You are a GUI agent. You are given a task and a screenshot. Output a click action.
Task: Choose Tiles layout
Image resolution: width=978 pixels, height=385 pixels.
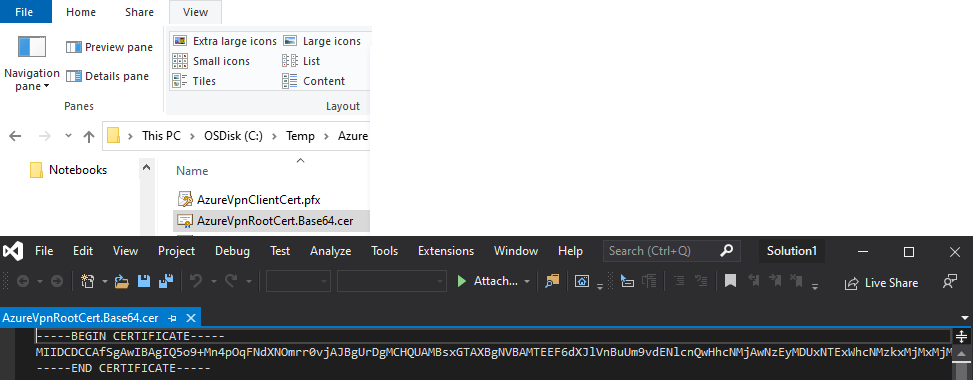point(194,81)
